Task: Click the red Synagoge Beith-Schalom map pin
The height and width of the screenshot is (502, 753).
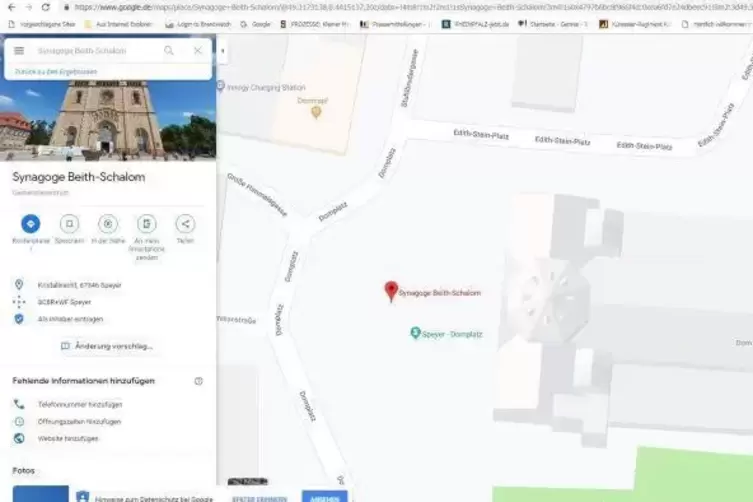Action: coord(391,291)
